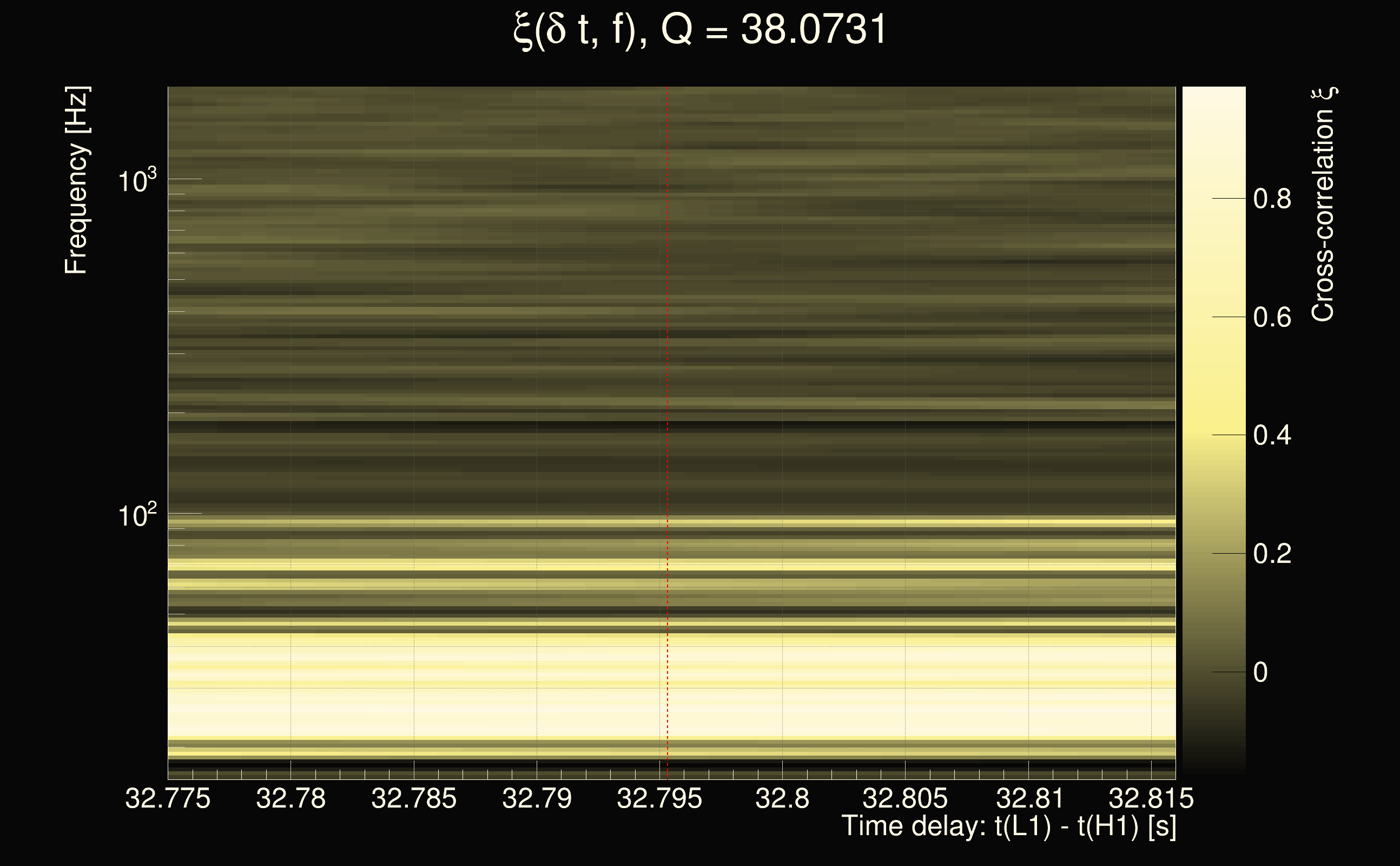The height and width of the screenshot is (866, 1400).
Task: Click the 32.79 x-axis tick label
Action: click(x=537, y=798)
